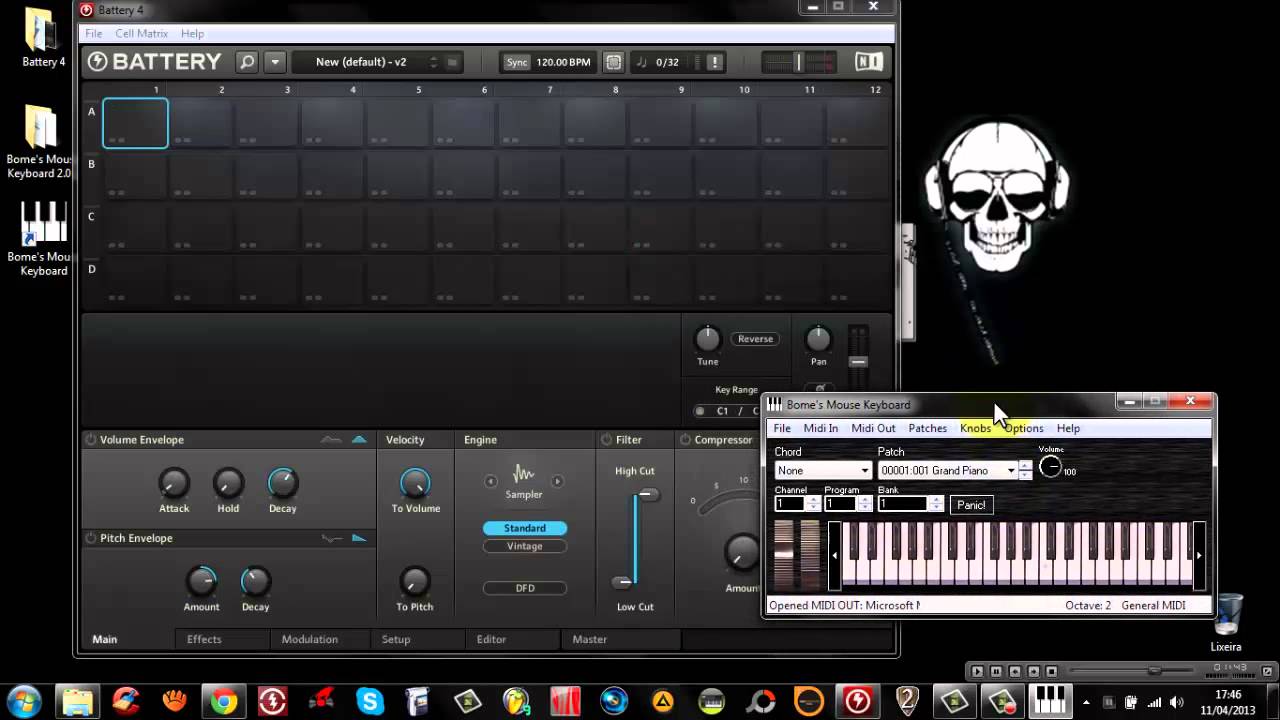Viewport: 1280px width, 720px height.
Task: Click the square icon right of the BPM
Action: coord(613,62)
